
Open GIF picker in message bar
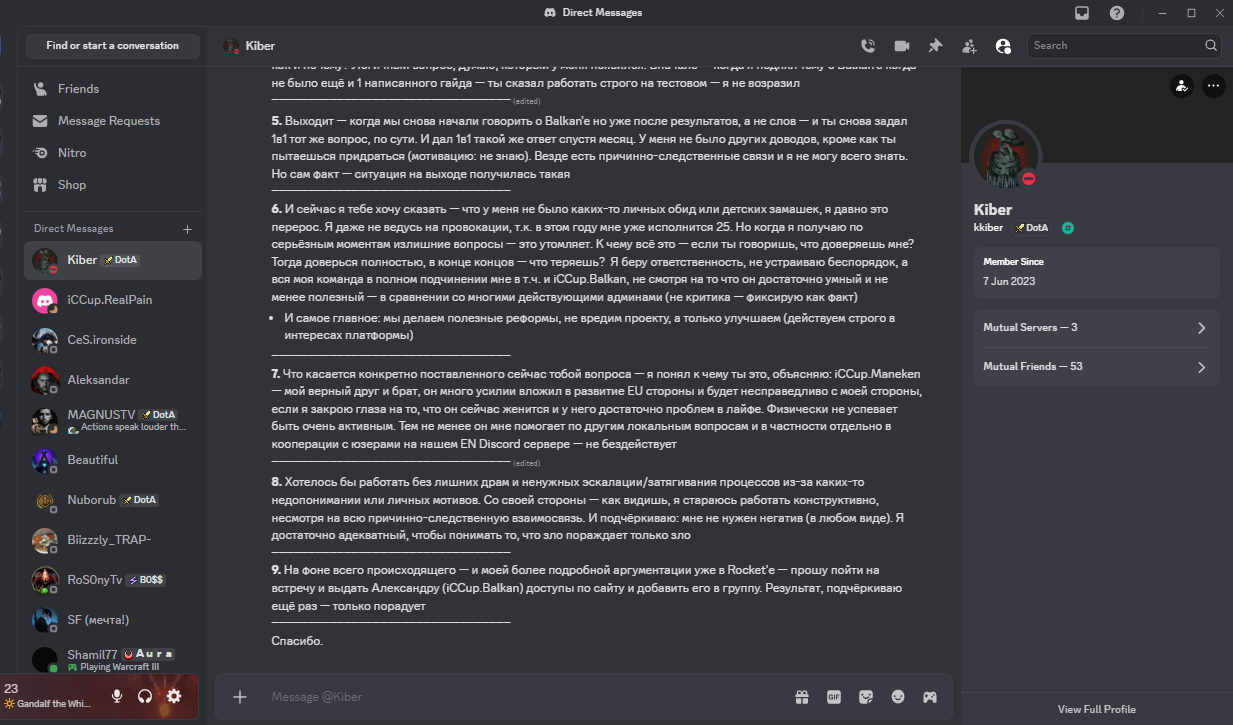coord(833,697)
